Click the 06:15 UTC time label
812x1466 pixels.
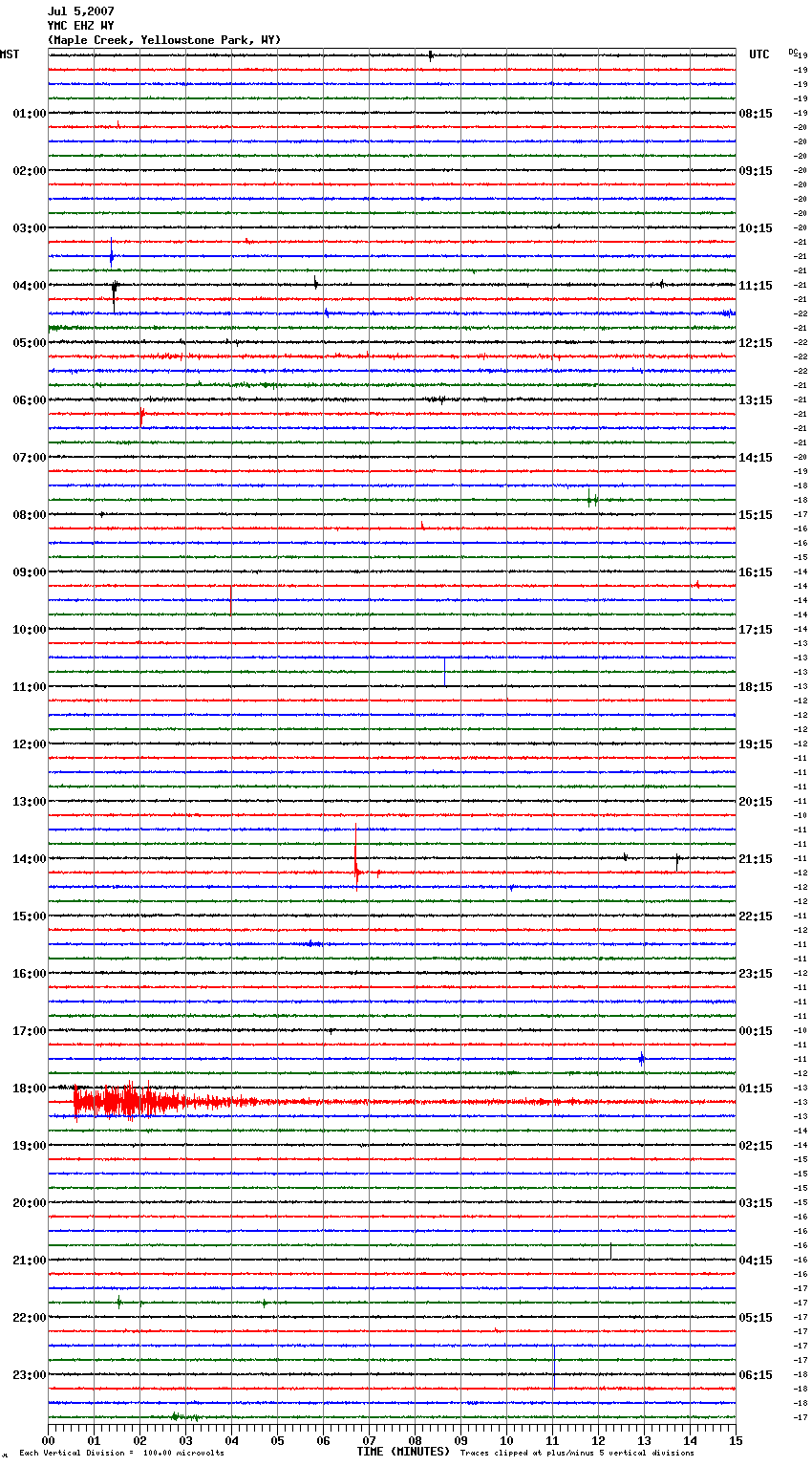tap(756, 1375)
